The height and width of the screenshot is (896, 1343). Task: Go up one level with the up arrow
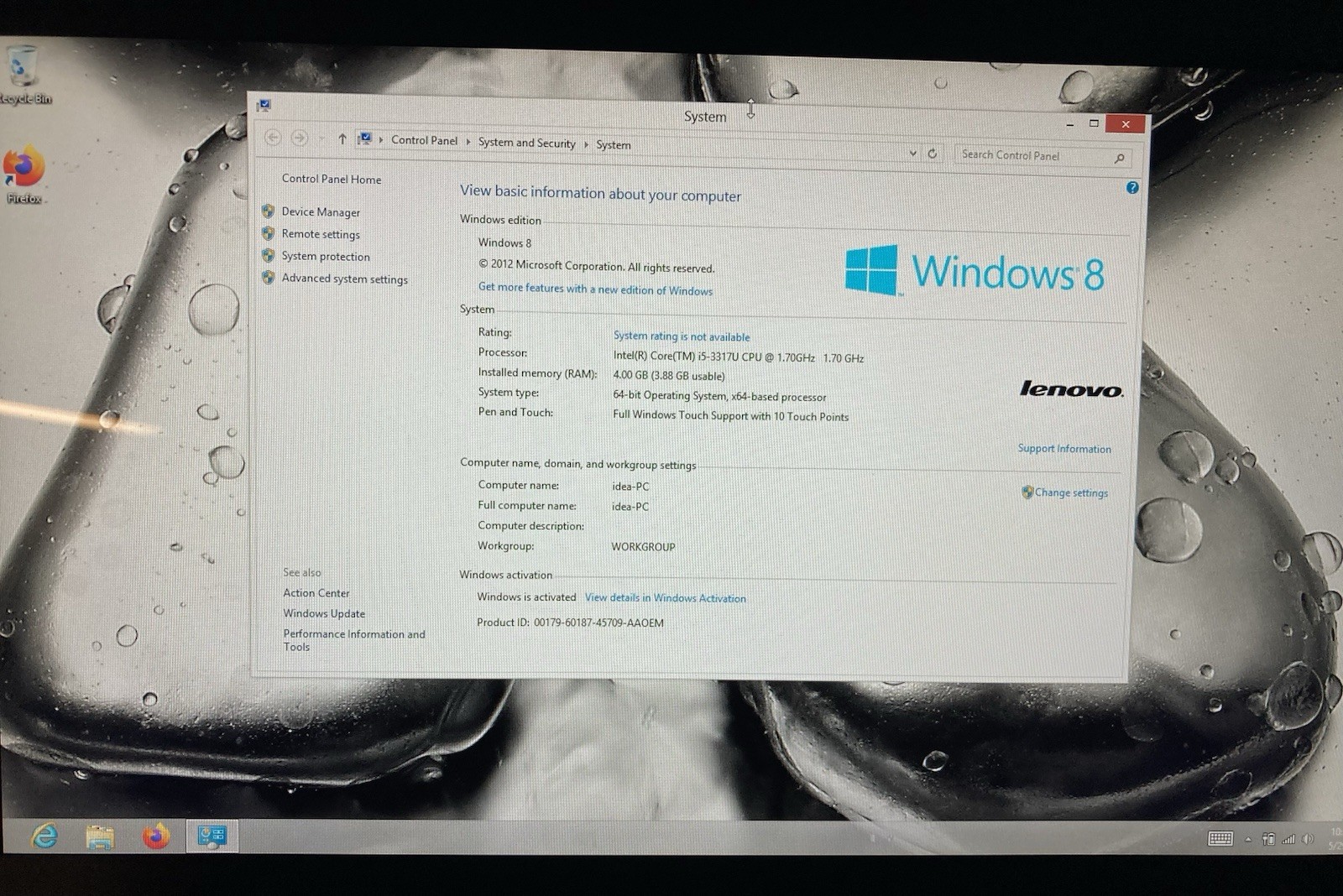pyautogui.click(x=342, y=138)
